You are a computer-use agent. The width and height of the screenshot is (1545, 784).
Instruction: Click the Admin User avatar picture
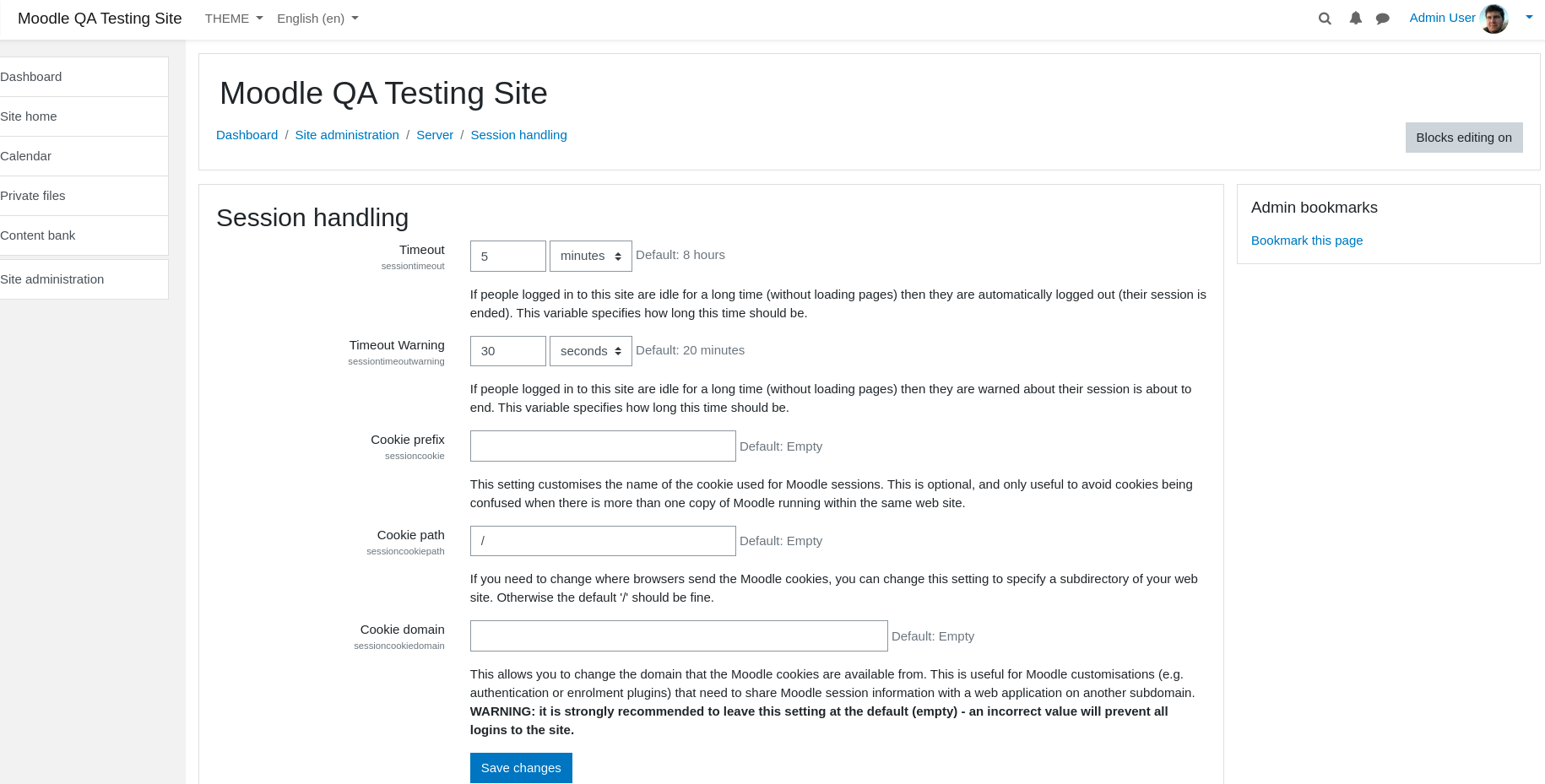click(1494, 19)
